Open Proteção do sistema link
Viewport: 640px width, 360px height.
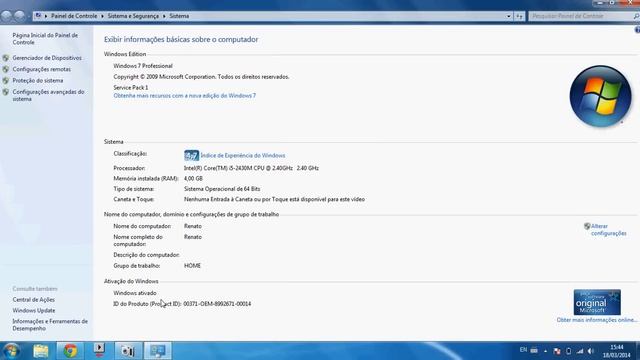point(38,81)
